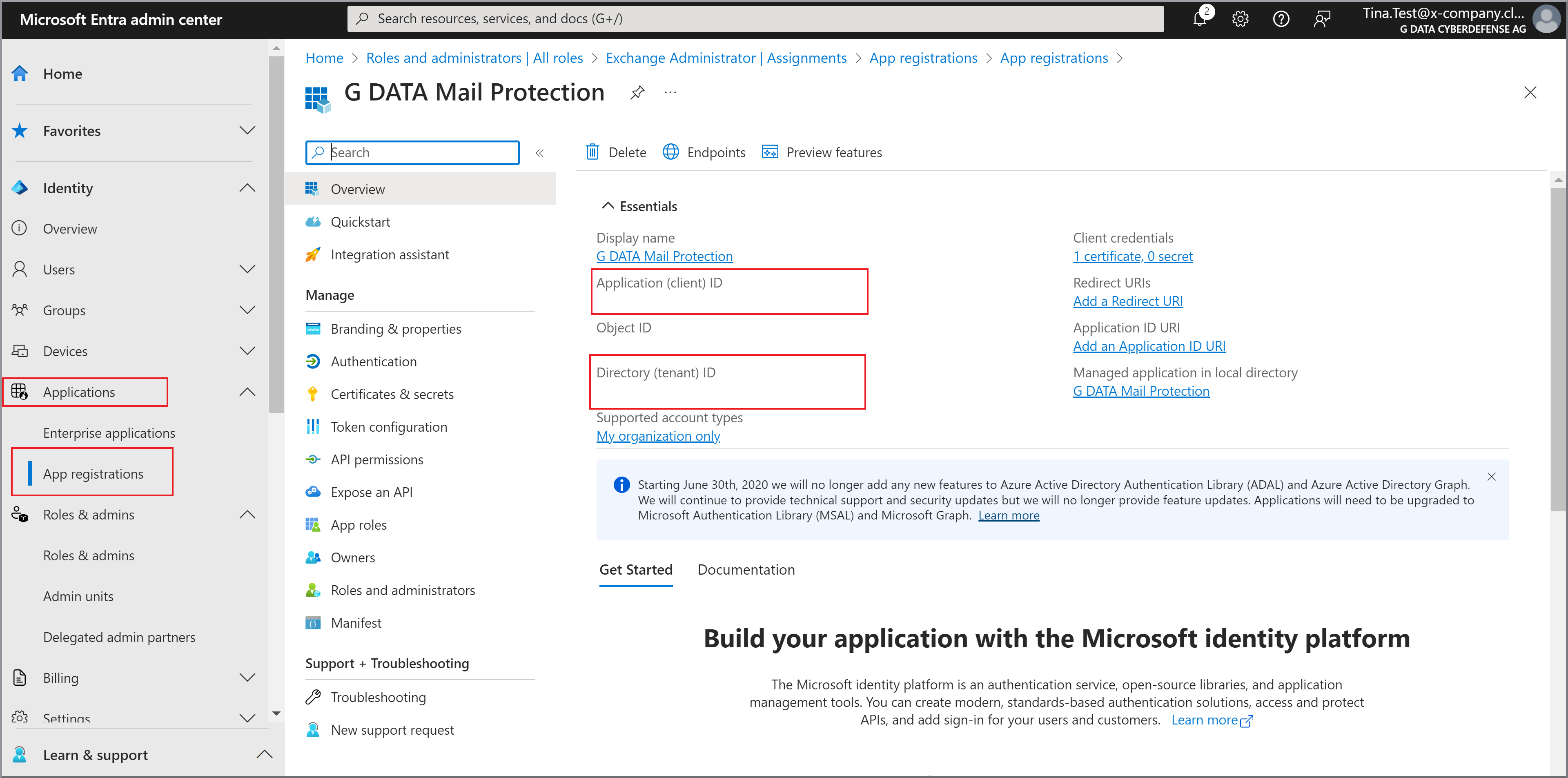Viewport: 1568px width, 778px height.
Task: Switch to the Documentation tab
Action: [x=747, y=569]
